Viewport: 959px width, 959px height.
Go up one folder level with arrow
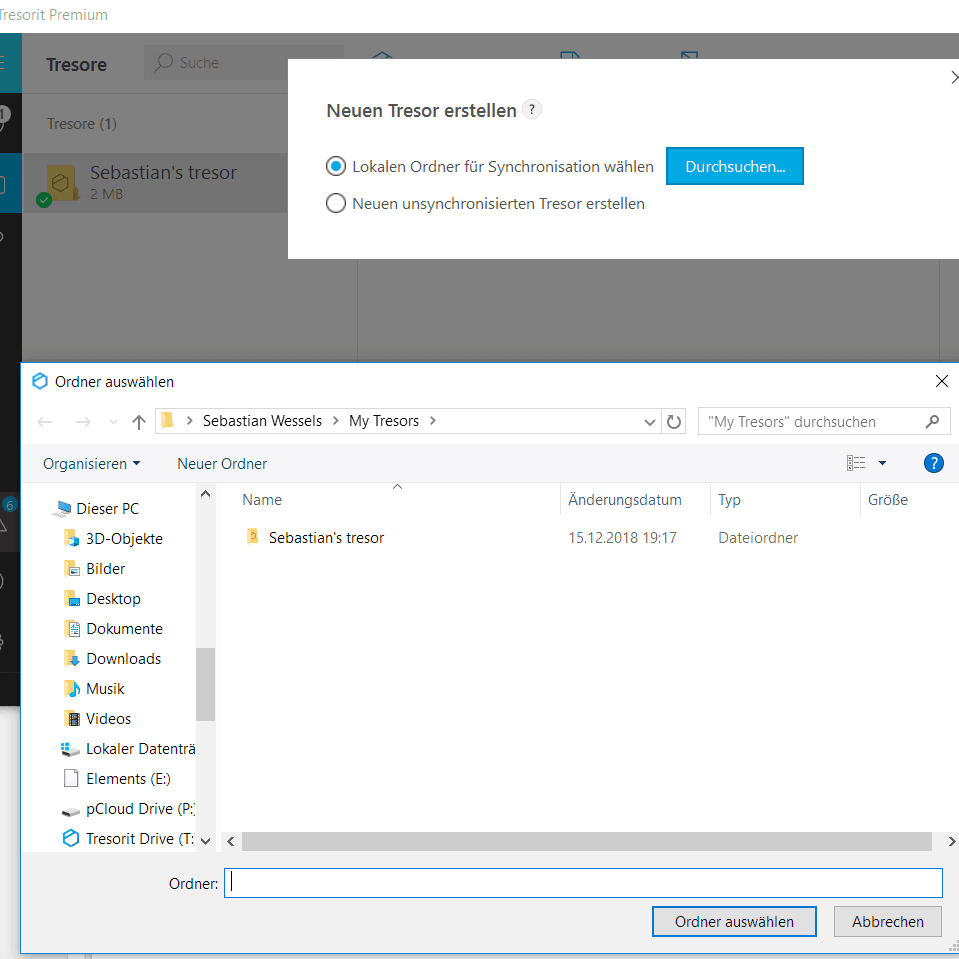139,422
